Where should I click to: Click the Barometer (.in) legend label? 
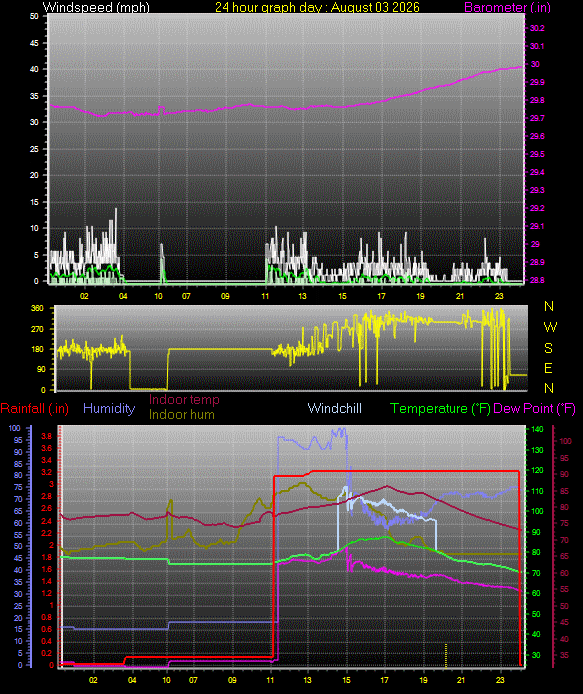pyautogui.click(x=507, y=8)
